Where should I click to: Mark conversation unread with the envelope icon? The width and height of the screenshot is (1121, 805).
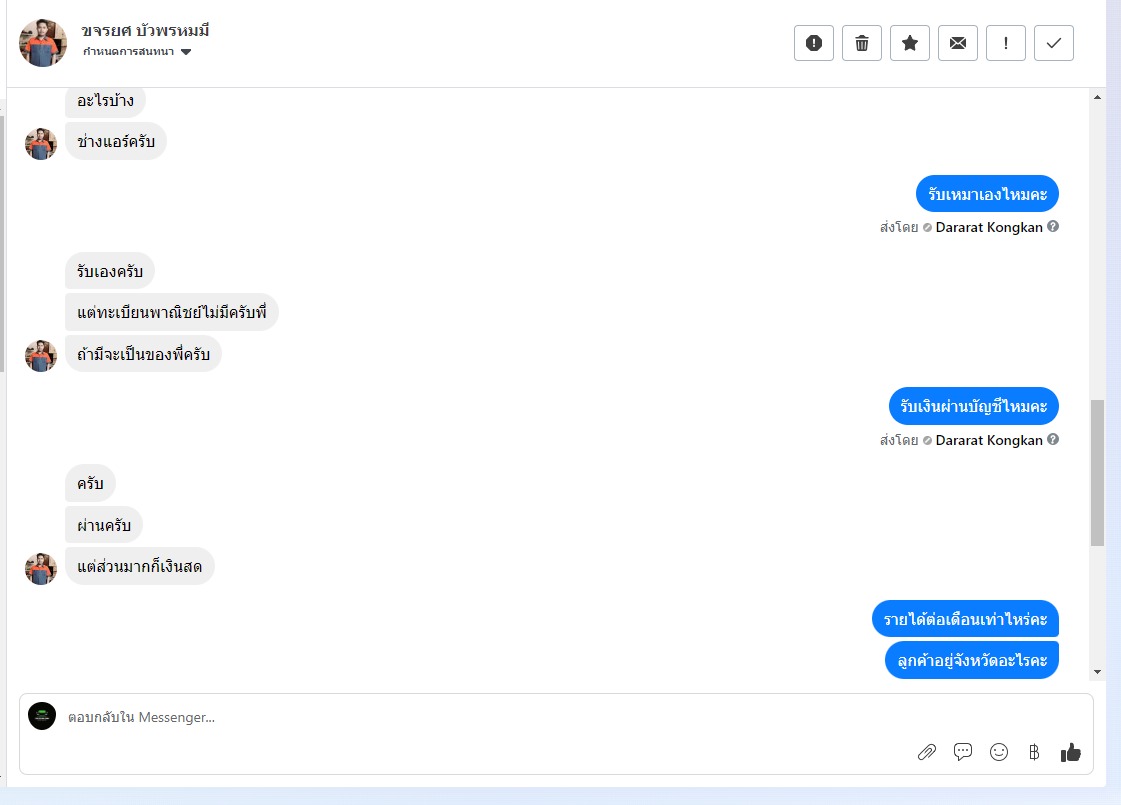pos(957,43)
